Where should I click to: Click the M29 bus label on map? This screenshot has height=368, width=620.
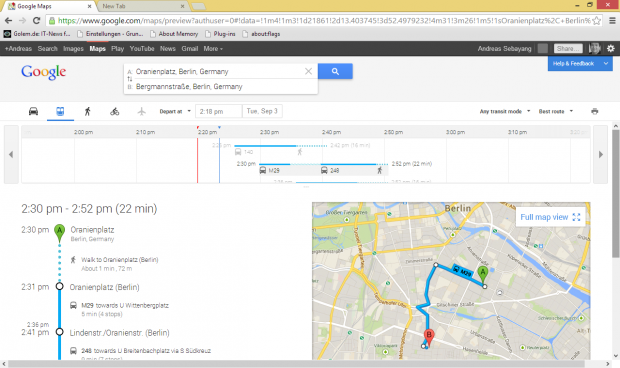462,271
